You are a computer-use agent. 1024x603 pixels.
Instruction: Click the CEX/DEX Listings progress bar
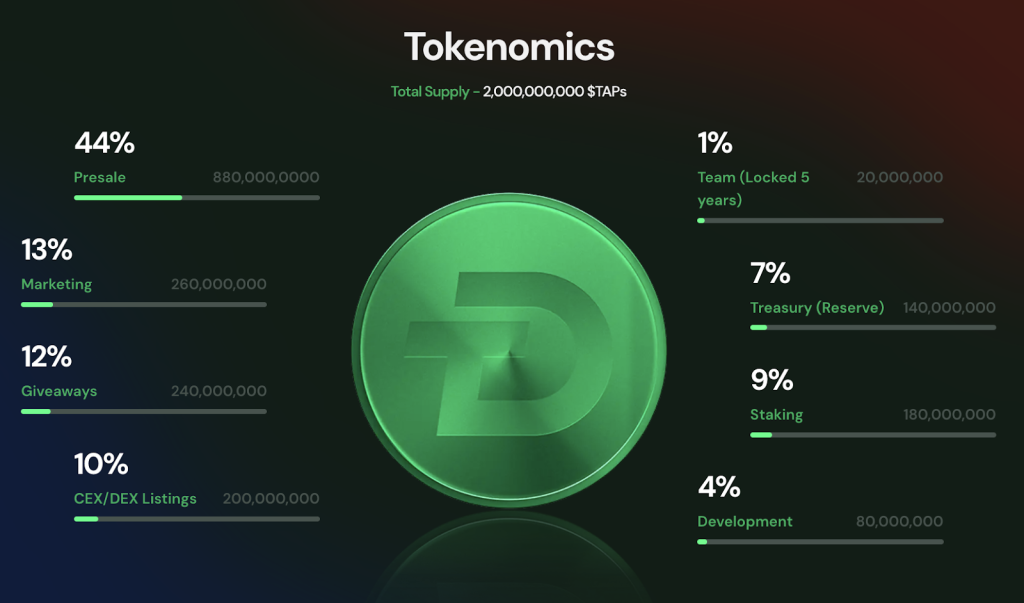point(197,518)
